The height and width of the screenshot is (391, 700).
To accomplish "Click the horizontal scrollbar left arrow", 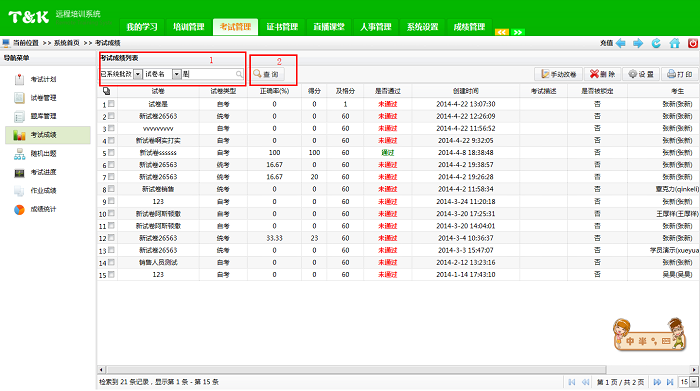I will coord(101,370).
